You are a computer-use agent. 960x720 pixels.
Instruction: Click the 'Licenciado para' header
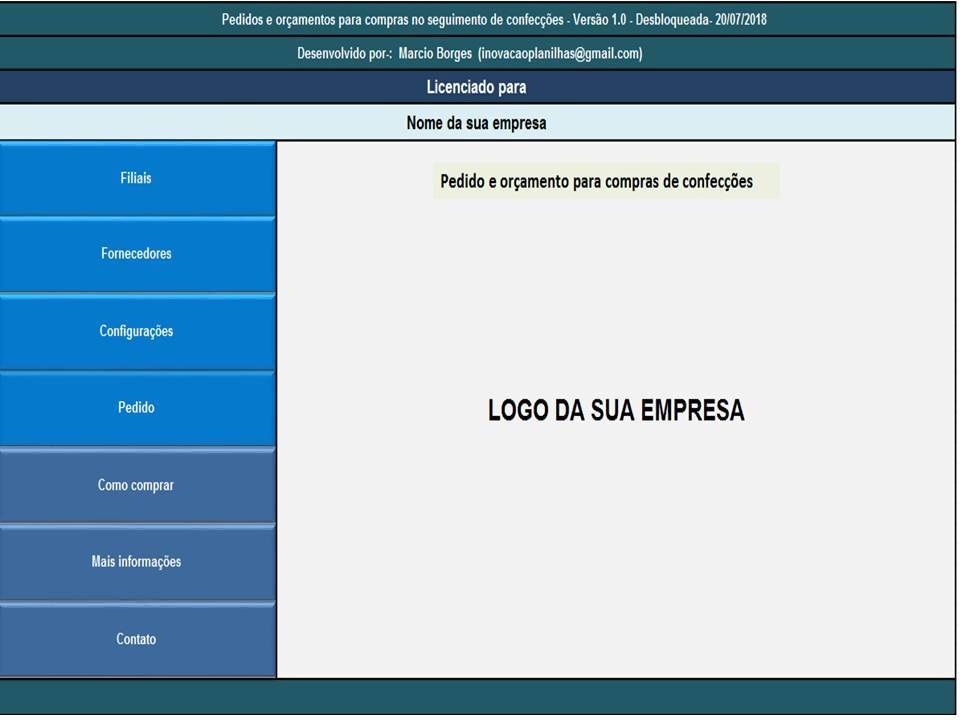tap(477, 87)
